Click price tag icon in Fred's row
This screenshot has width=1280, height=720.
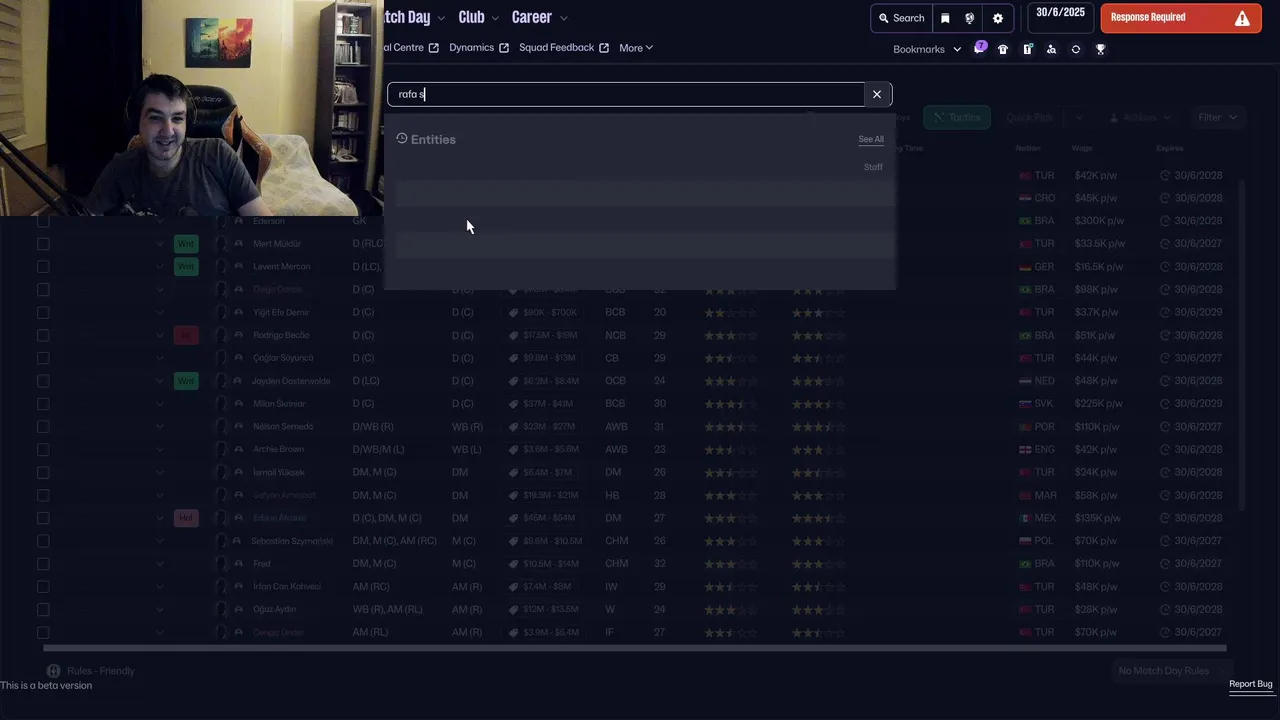(514, 564)
